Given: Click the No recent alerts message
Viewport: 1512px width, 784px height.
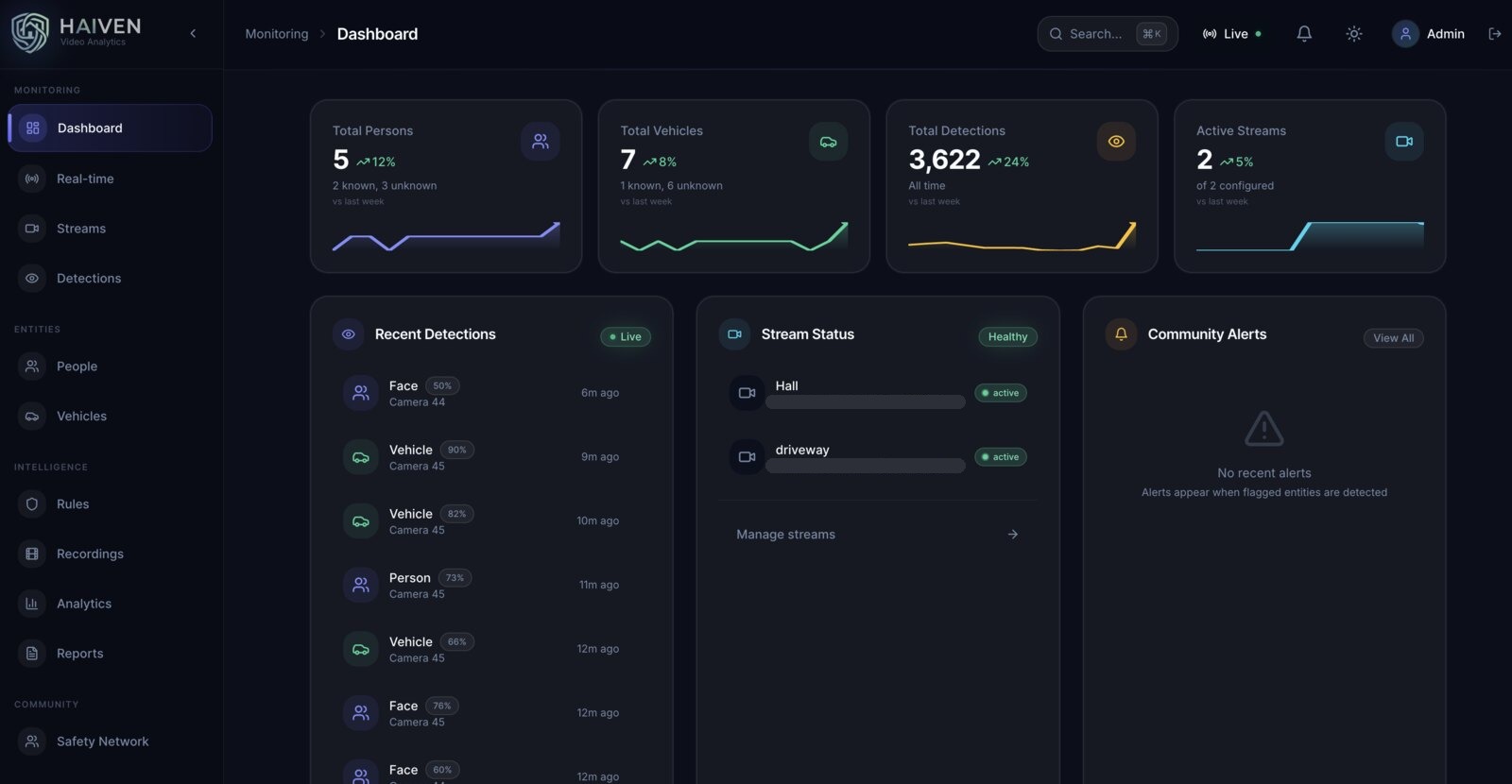Looking at the screenshot, I should coord(1264,473).
